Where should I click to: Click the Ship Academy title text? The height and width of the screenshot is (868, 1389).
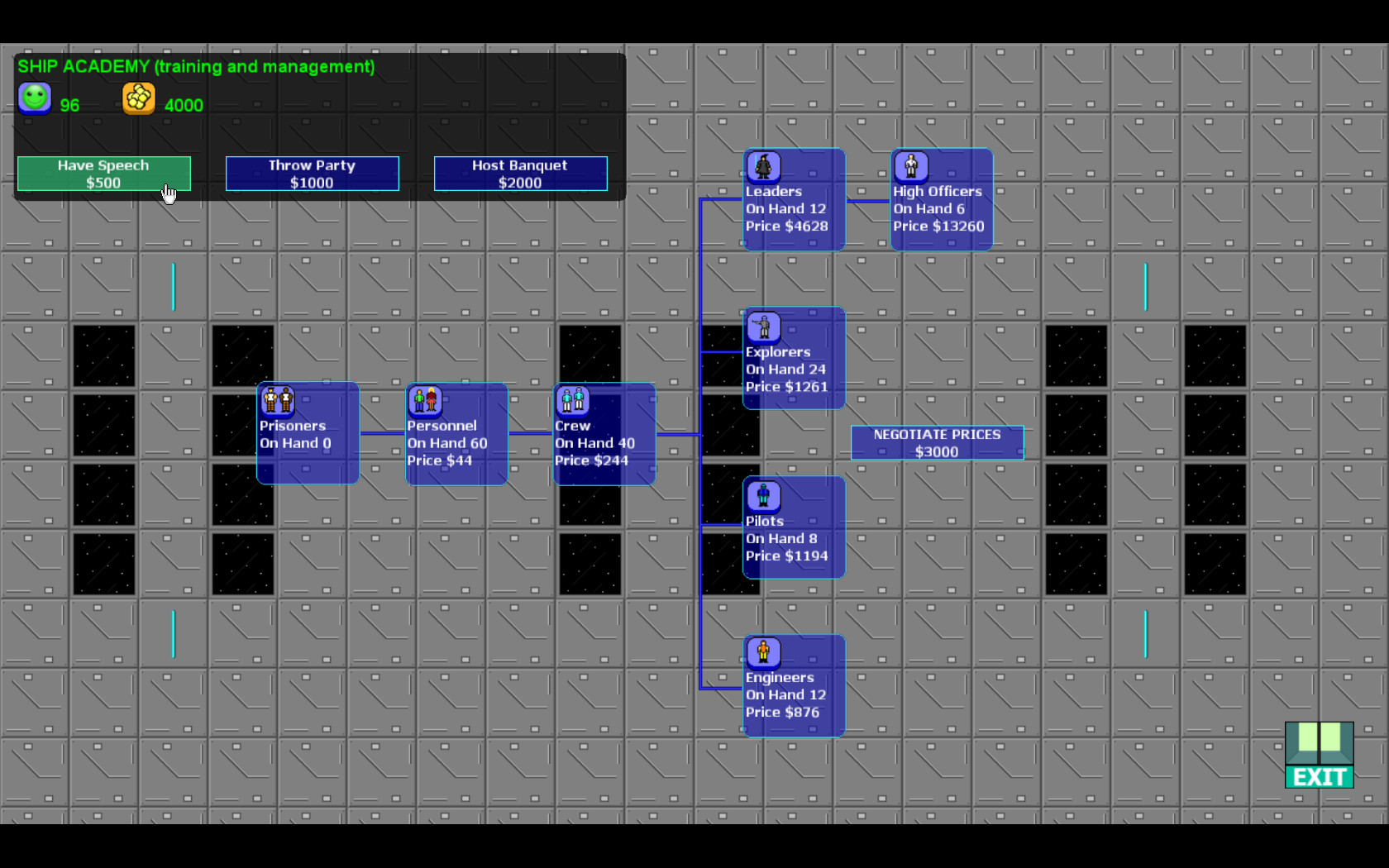[196, 67]
